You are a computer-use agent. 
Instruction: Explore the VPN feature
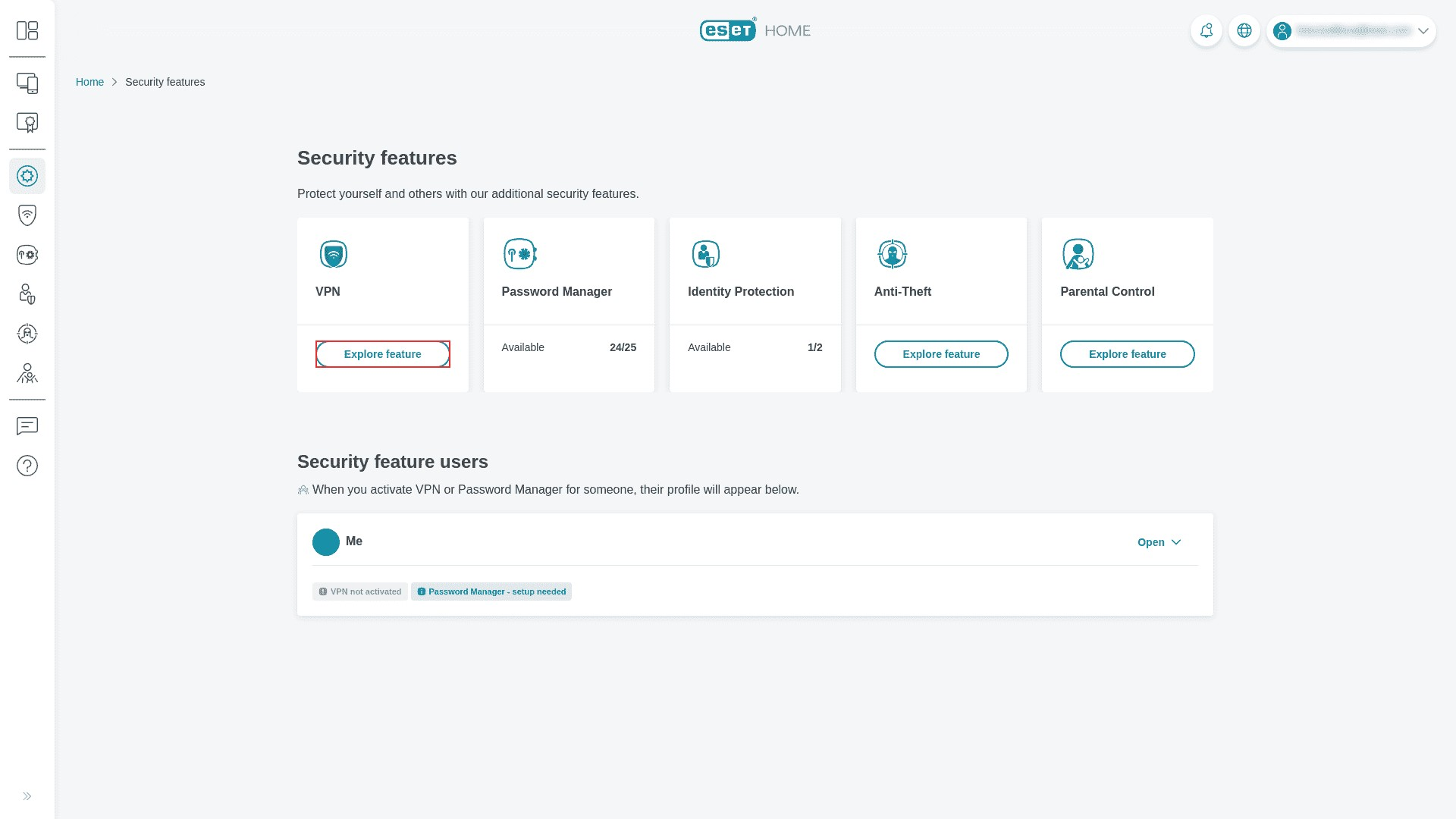point(383,354)
